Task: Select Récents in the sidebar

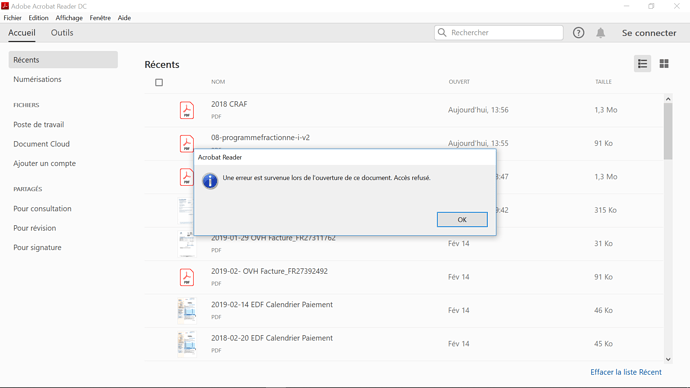Action: pos(63,60)
